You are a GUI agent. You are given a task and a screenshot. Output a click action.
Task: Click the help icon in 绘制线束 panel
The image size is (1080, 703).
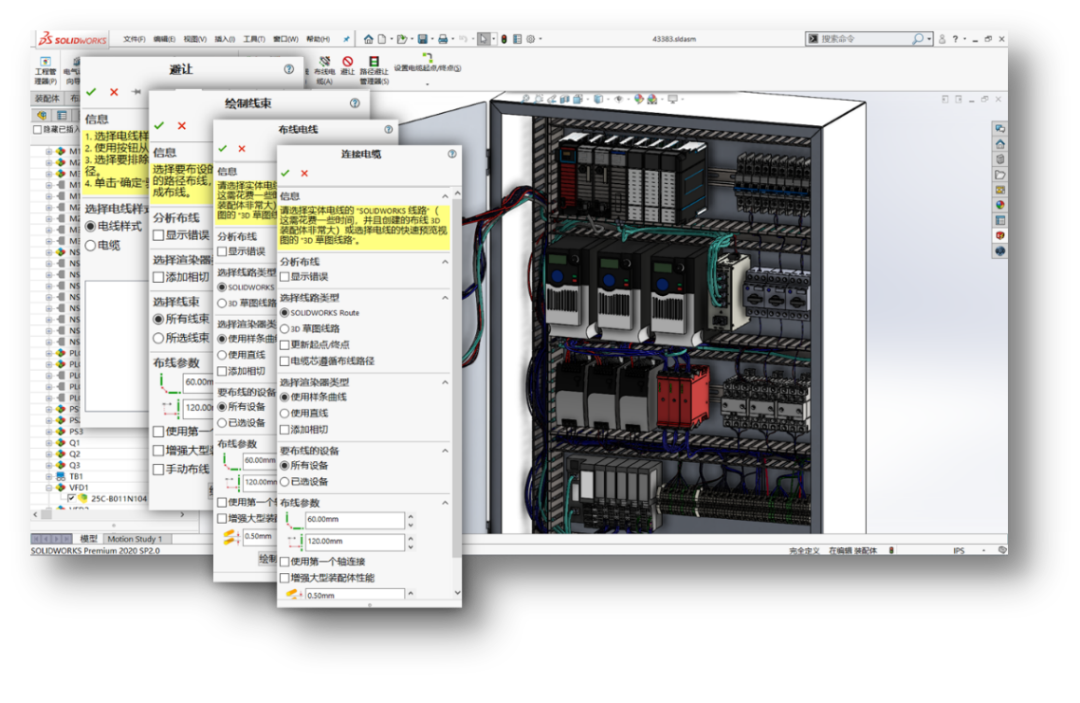(x=355, y=103)
